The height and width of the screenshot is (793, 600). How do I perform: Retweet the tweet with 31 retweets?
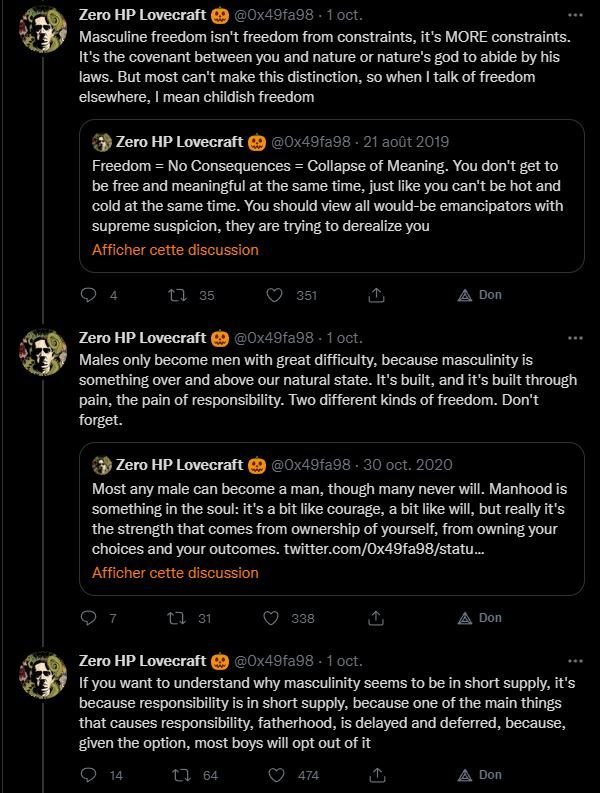coord(181,618)
